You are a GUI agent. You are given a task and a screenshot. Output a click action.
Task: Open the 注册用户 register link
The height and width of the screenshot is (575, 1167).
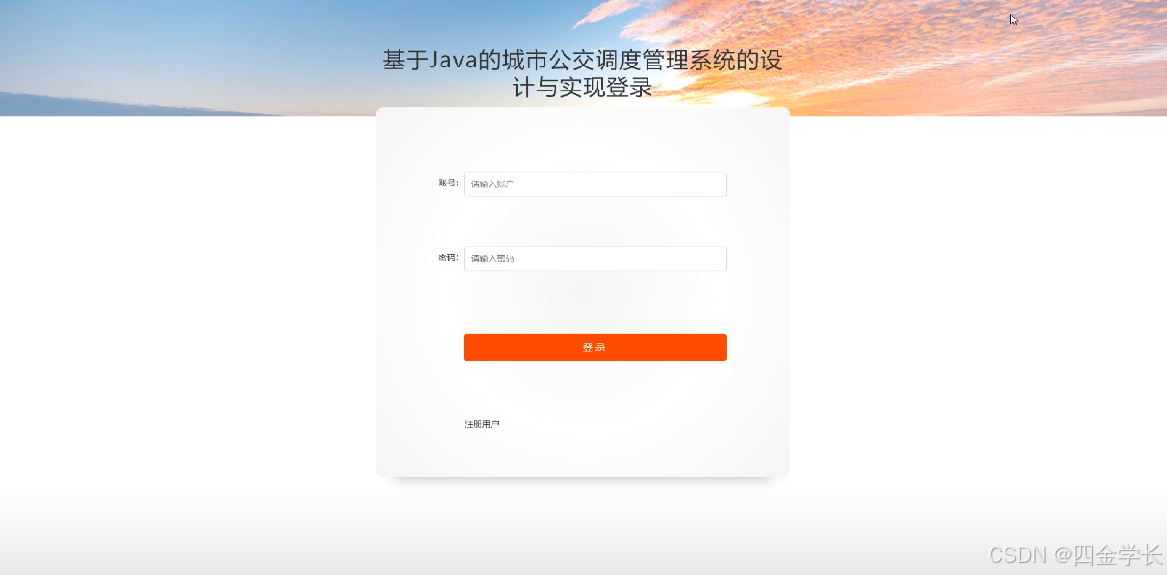tap(482, 424)
